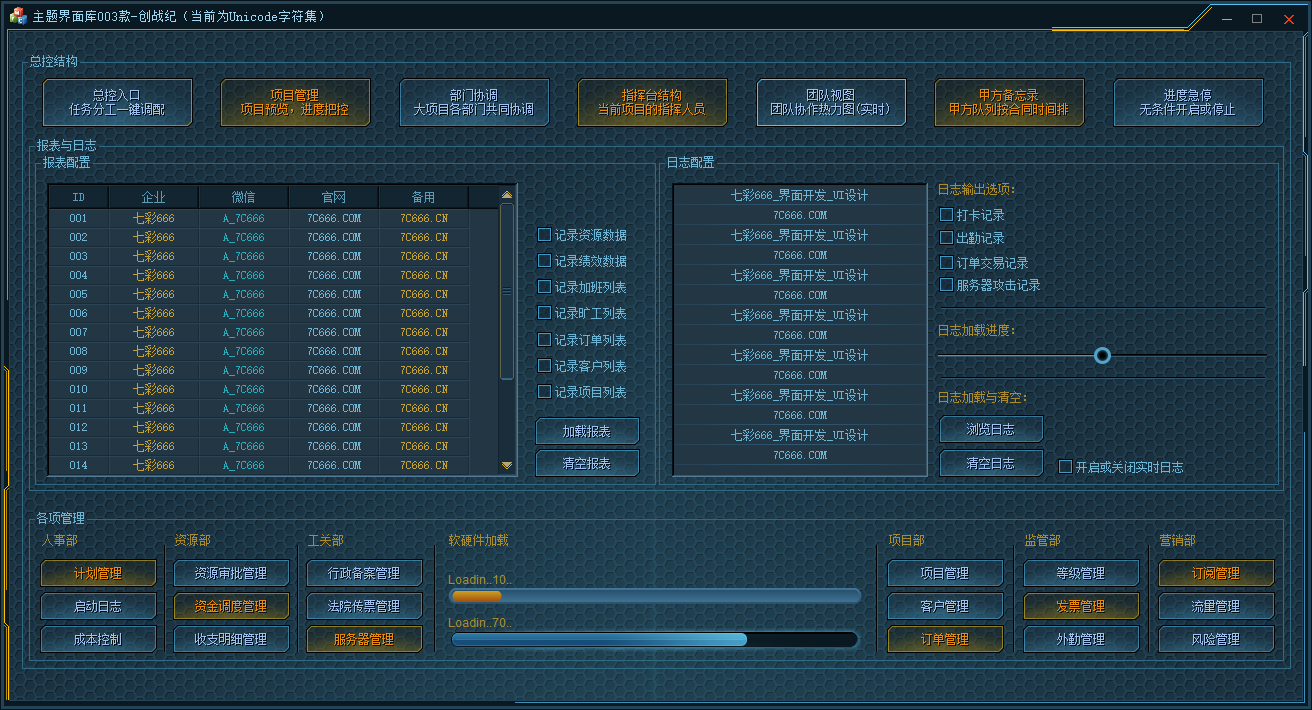1312x710 pixels.
Task: Click the 服务器管理 button
Action: 364,639
